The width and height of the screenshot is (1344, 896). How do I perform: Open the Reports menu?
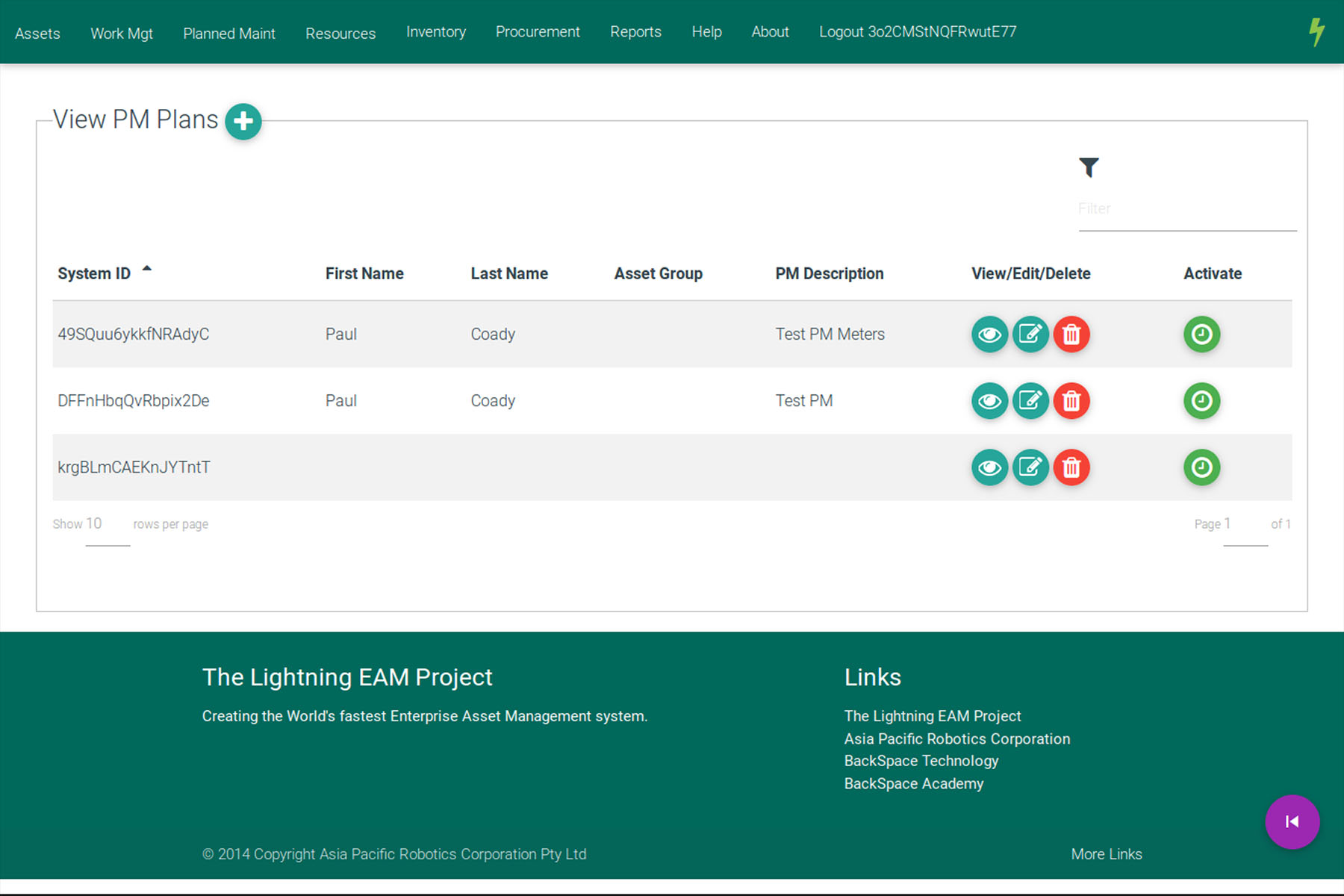[x=635, y=32]
